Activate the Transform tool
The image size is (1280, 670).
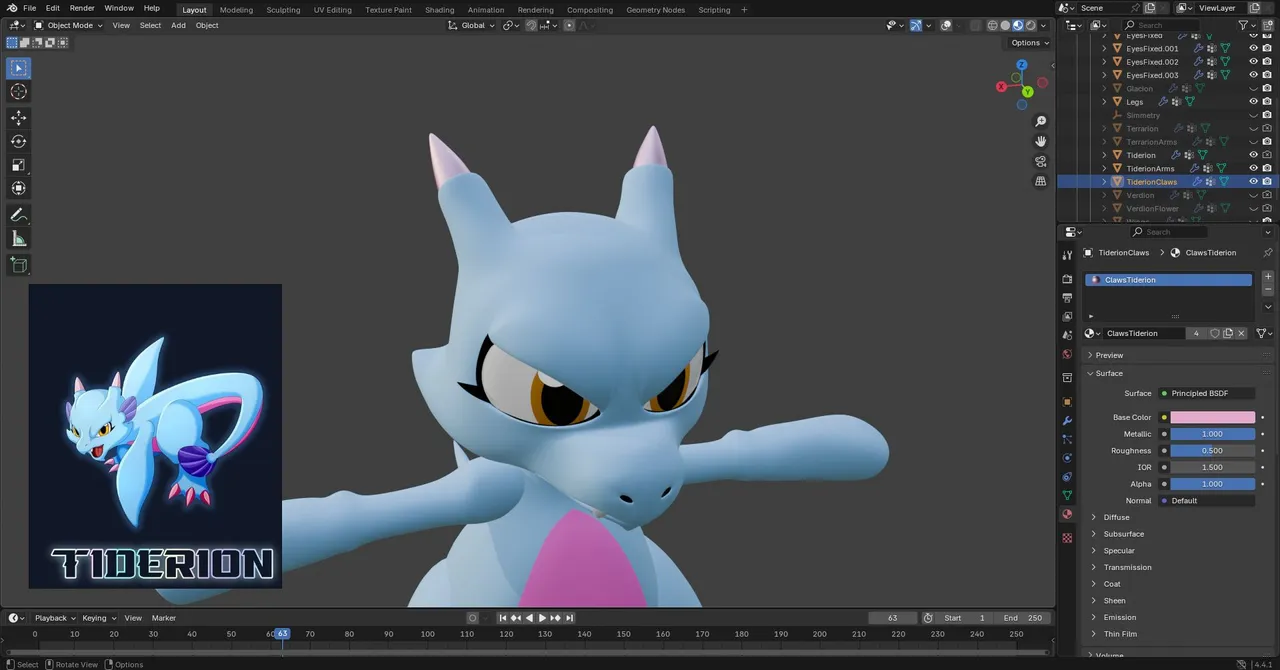(x=19, y=188)
